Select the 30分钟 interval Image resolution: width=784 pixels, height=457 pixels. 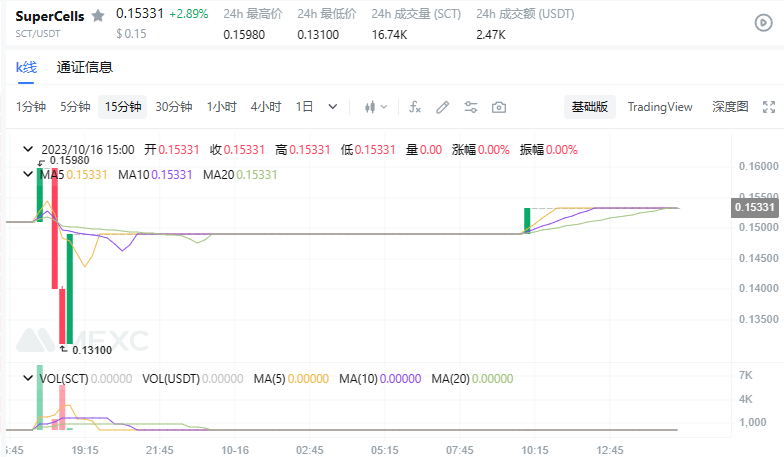[x=174, y=107]
